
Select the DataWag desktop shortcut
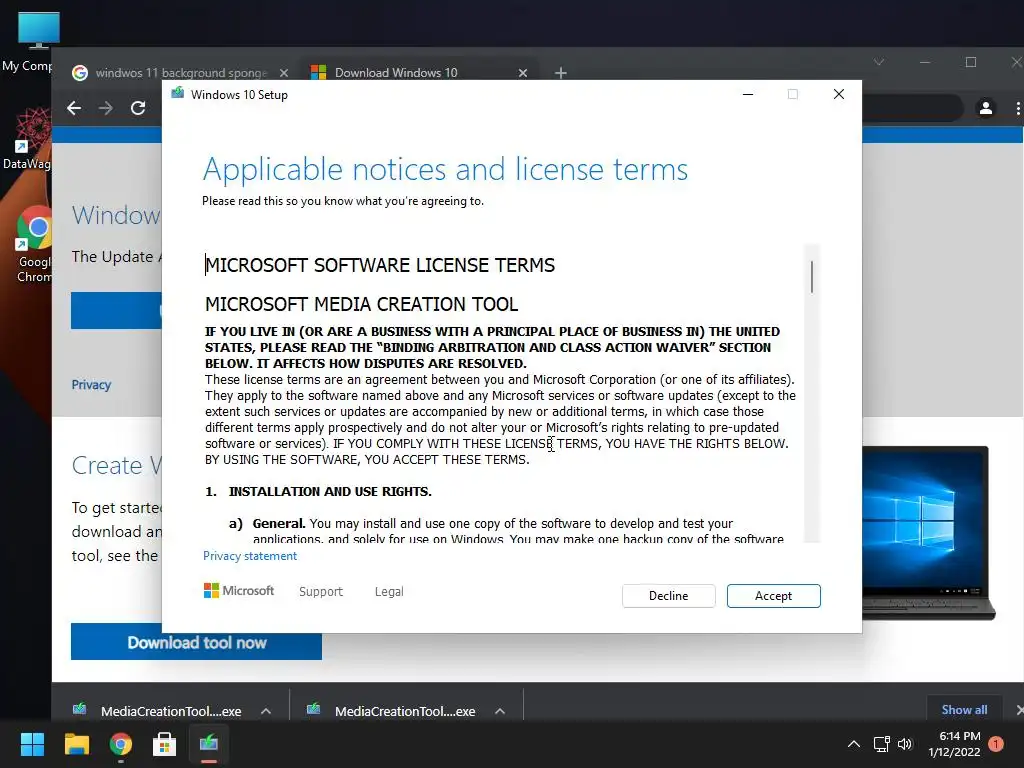point(27,138)
